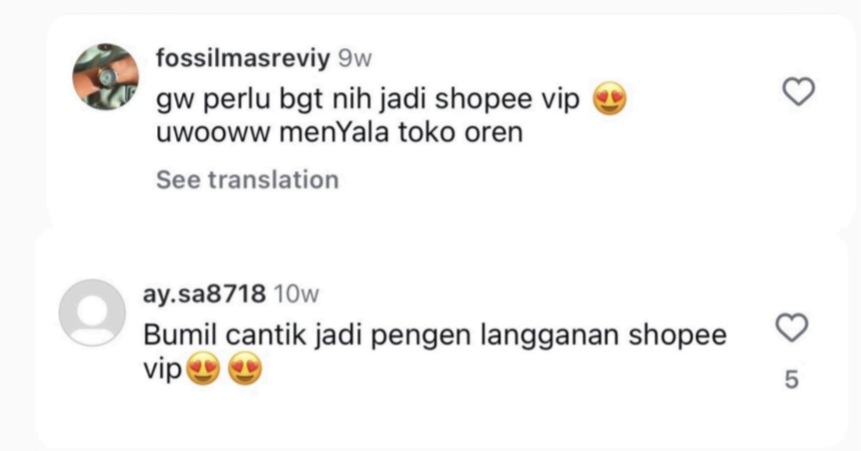View the 5 likes count

click(x=791, y=380)
